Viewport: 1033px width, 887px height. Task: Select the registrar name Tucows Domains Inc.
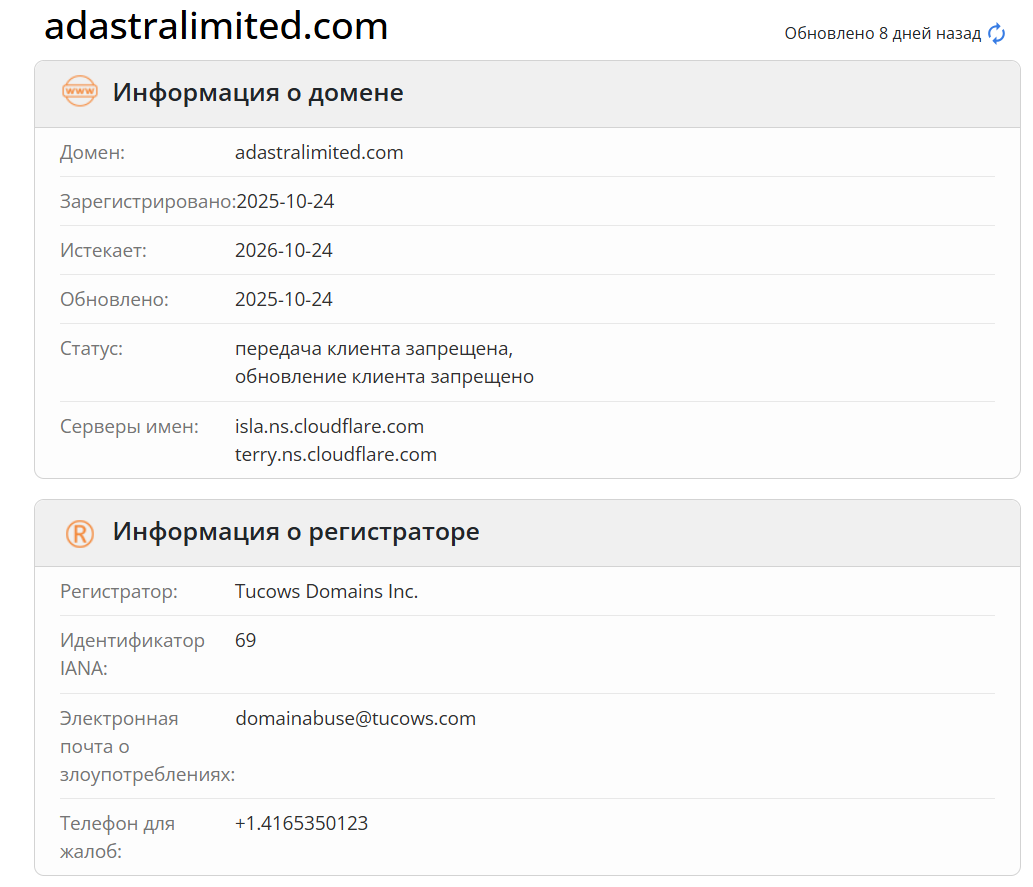tap(326, 591)
